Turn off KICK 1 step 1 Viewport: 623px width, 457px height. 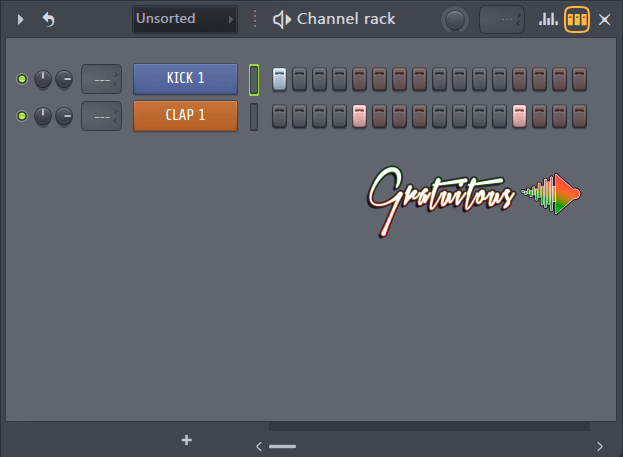tap(279, 79)
